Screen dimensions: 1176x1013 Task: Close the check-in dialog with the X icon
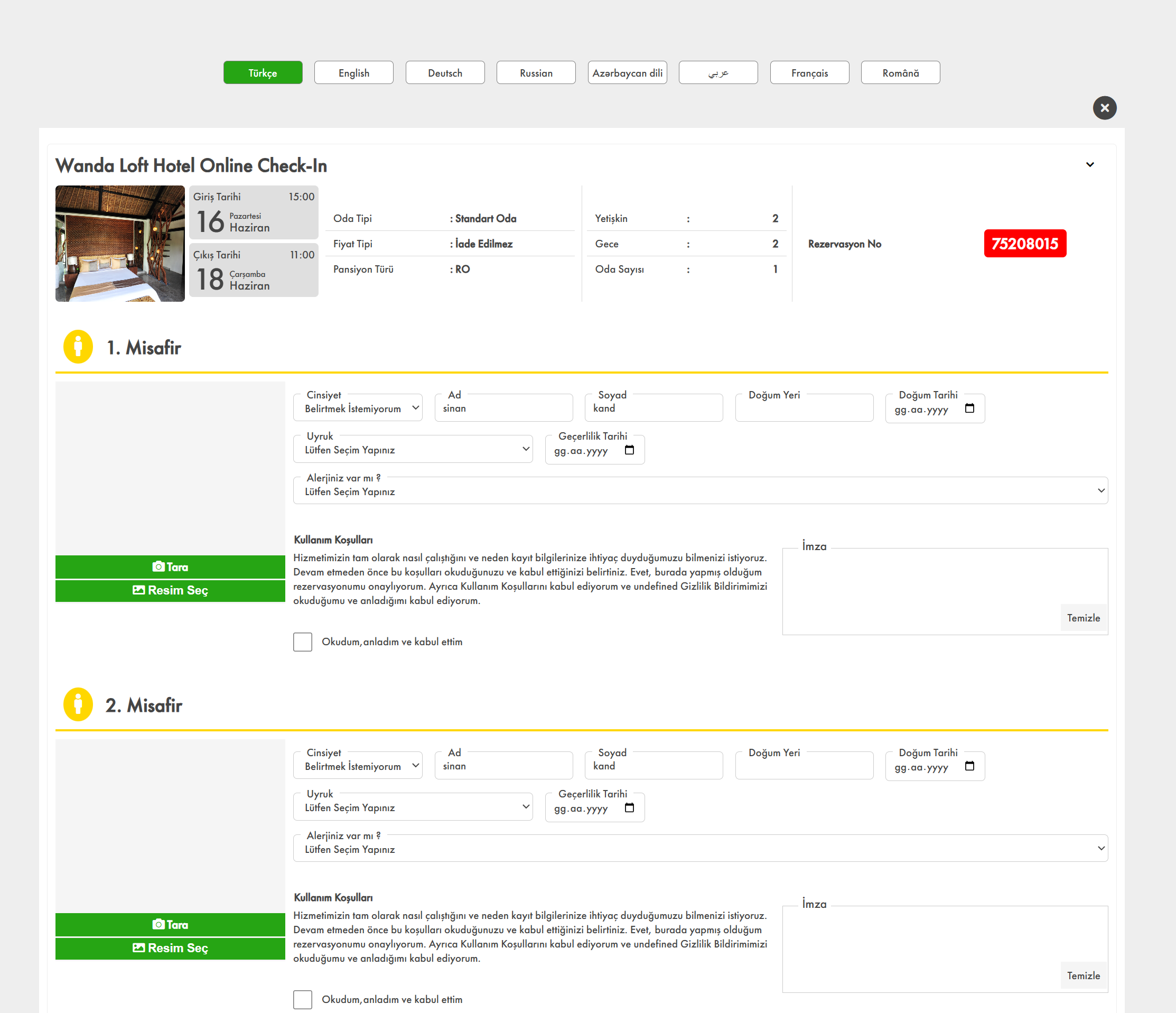coord(1104,108)
